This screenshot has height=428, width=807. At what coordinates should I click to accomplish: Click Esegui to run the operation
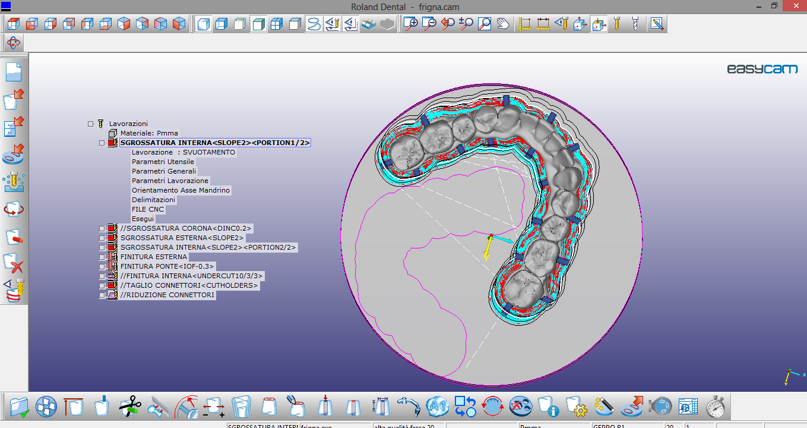[143, 219]
